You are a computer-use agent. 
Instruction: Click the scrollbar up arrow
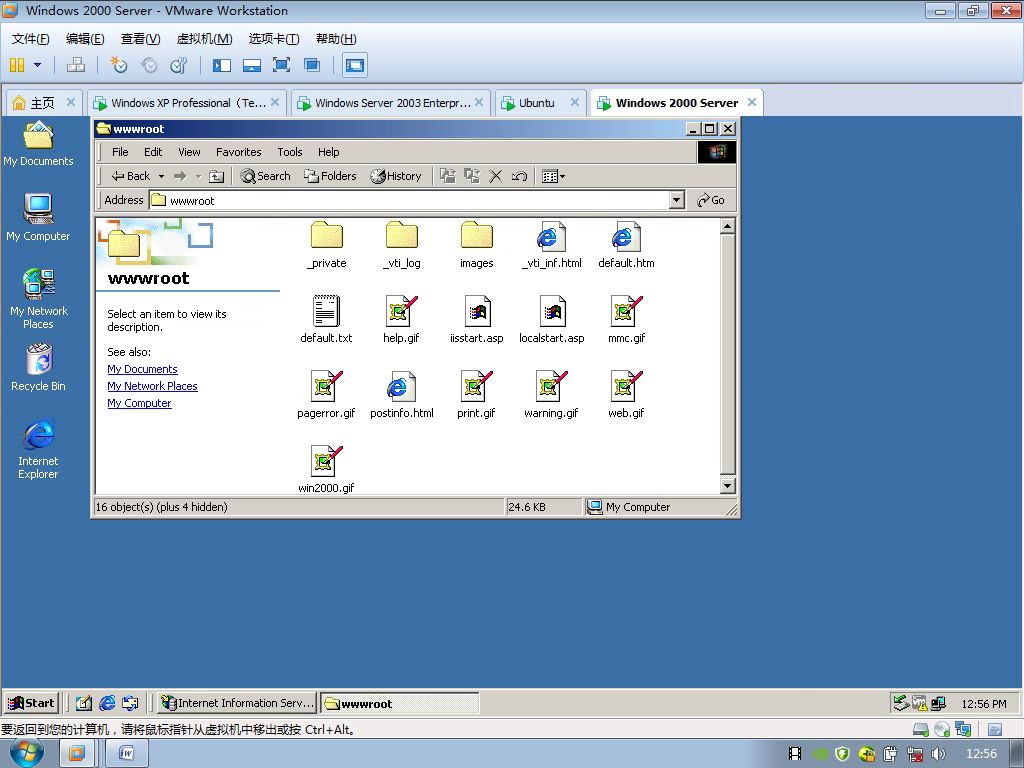pos(728,227)
